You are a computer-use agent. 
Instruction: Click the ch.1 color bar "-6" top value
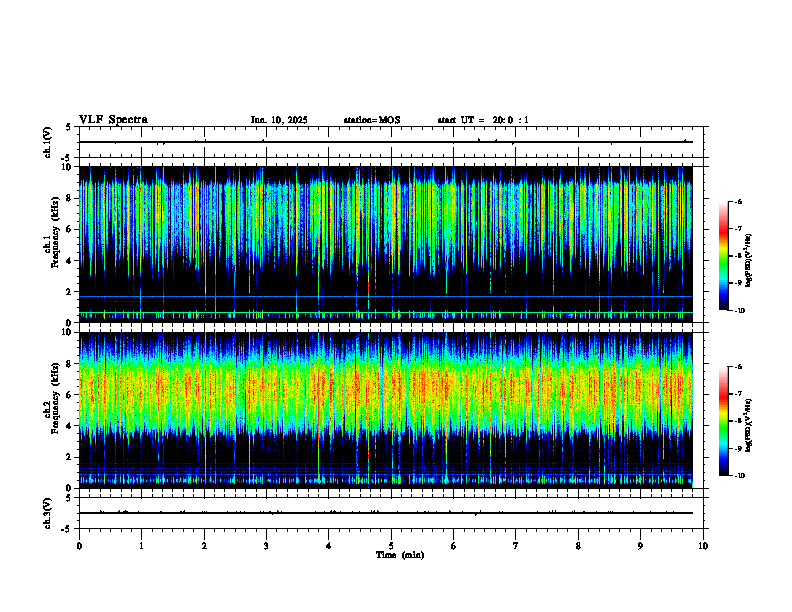(x=738, y=201)
